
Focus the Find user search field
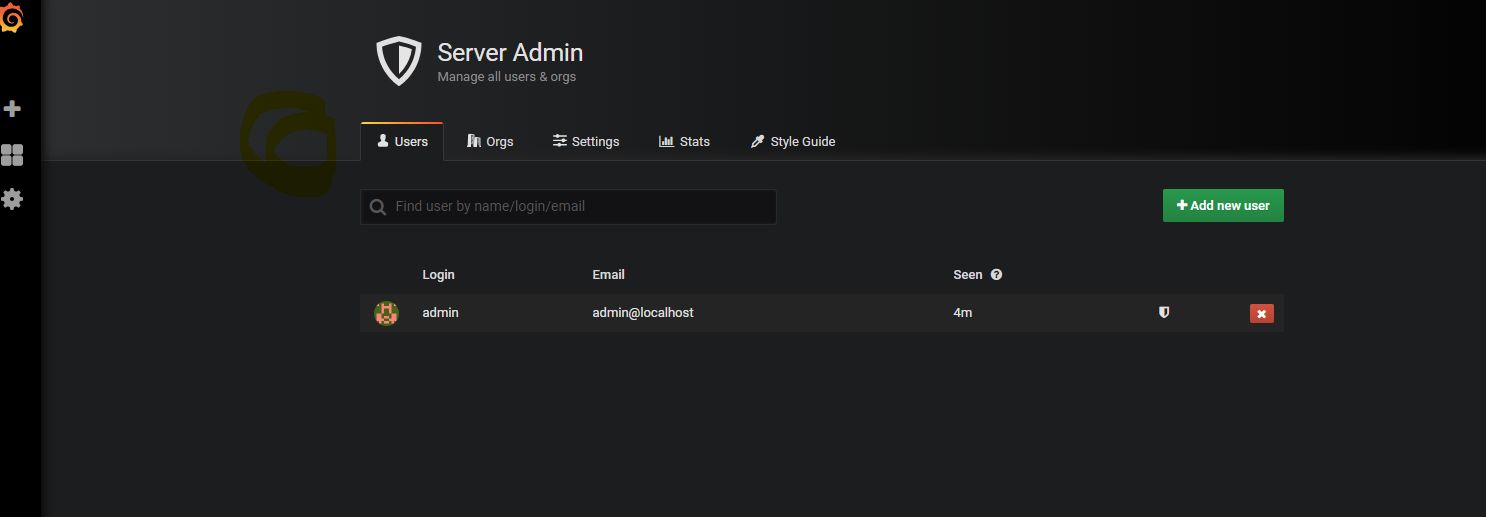[568, 207]
